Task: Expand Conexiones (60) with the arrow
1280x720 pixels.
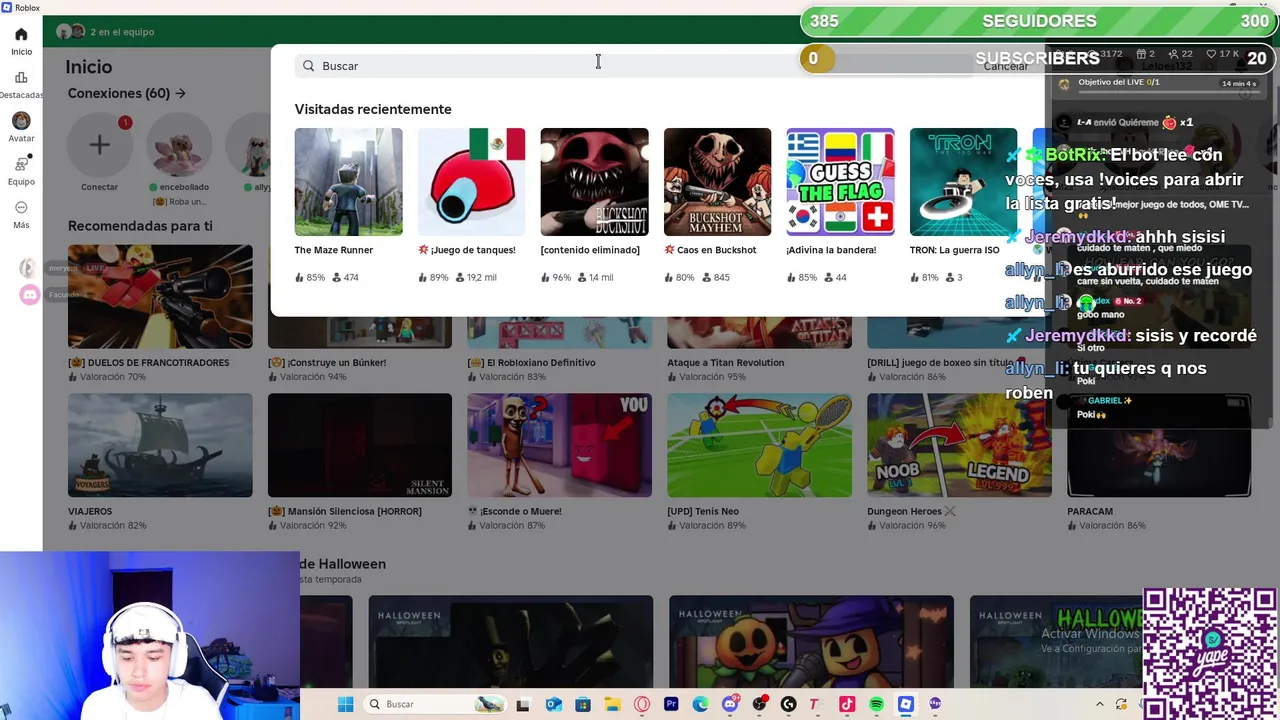Action: pyautogui.click(x=180, y=93)
